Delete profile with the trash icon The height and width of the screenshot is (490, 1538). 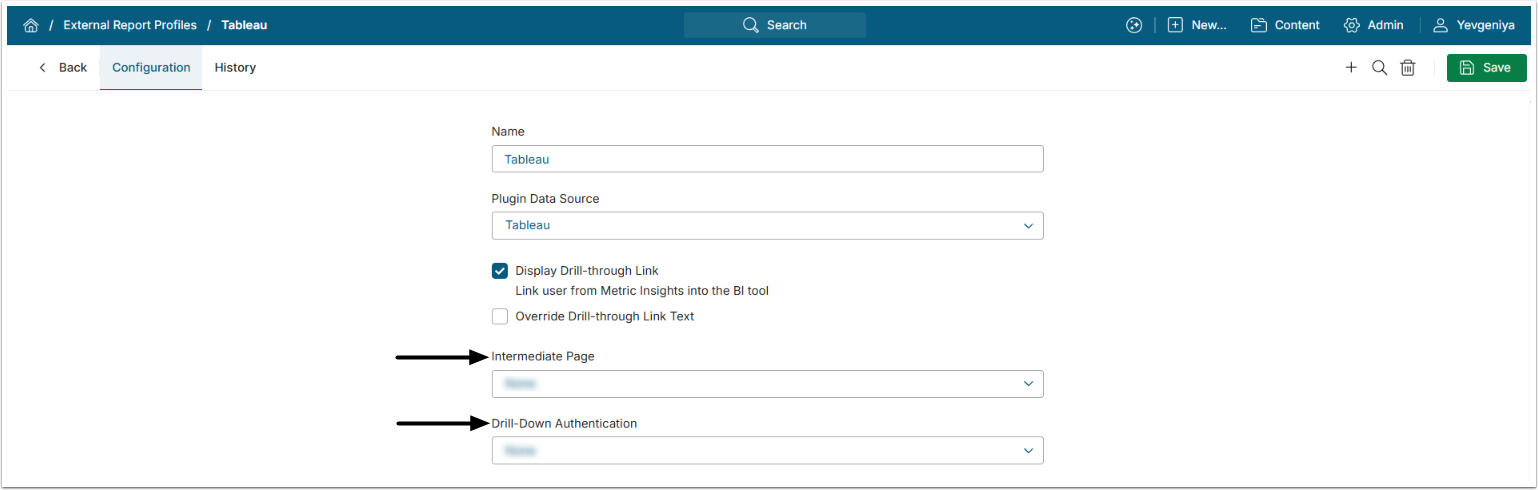pos(1407,68)
